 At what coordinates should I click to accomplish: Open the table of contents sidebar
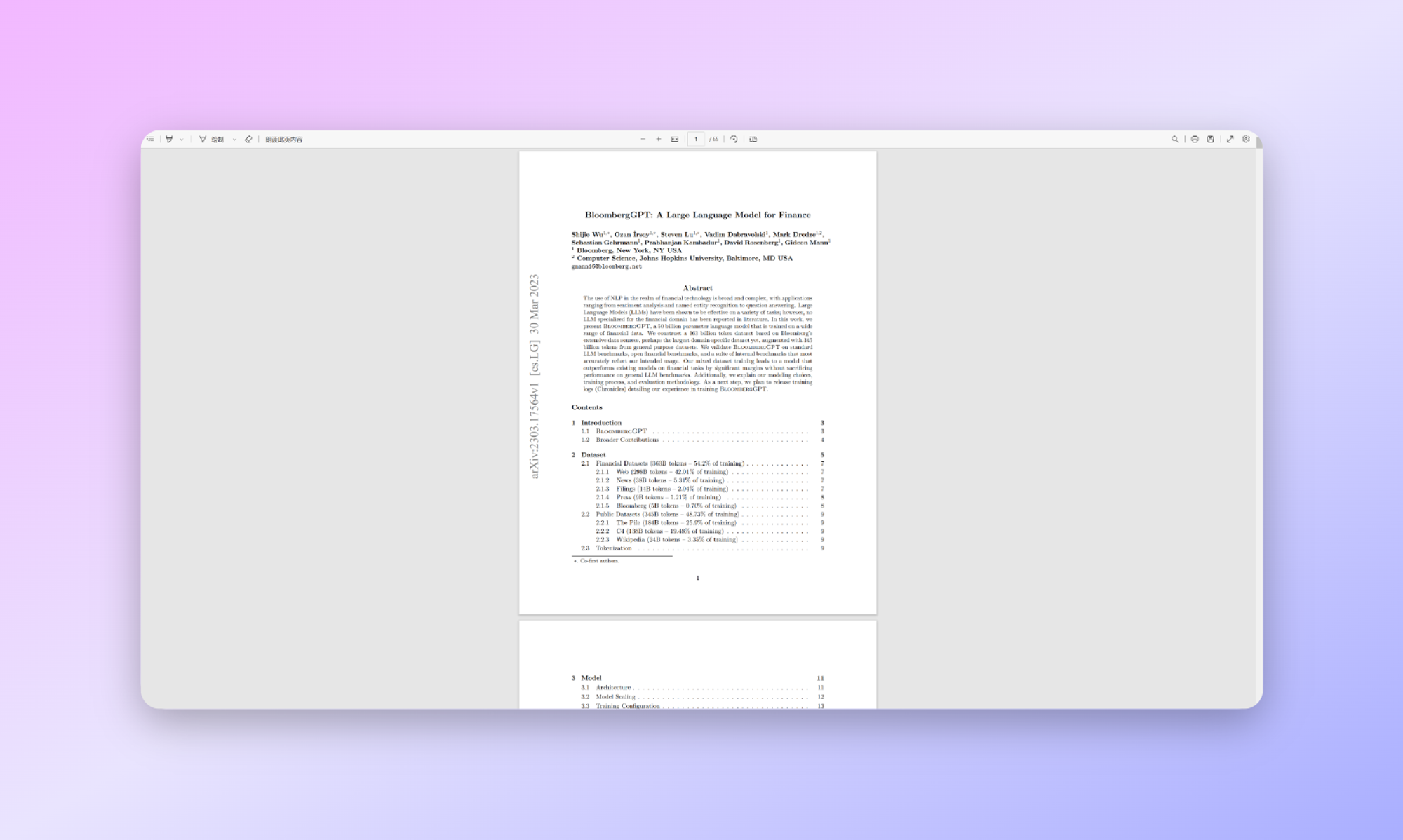tap(150, 139)
